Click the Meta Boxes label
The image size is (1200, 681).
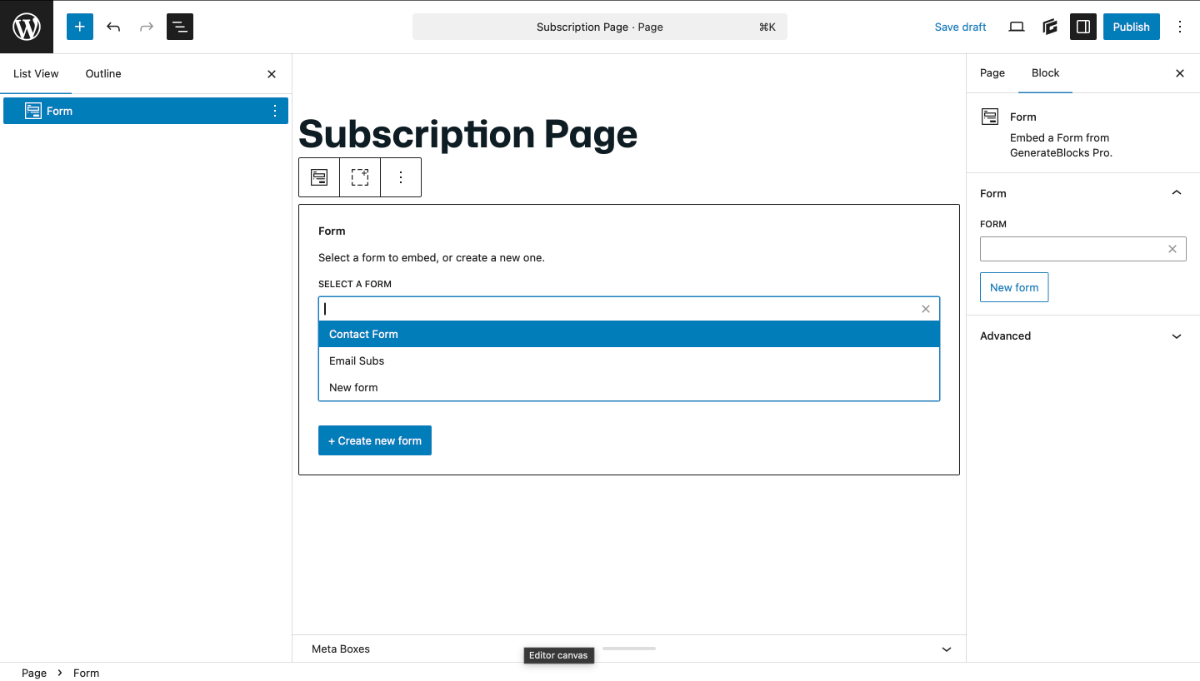(341, 649)
